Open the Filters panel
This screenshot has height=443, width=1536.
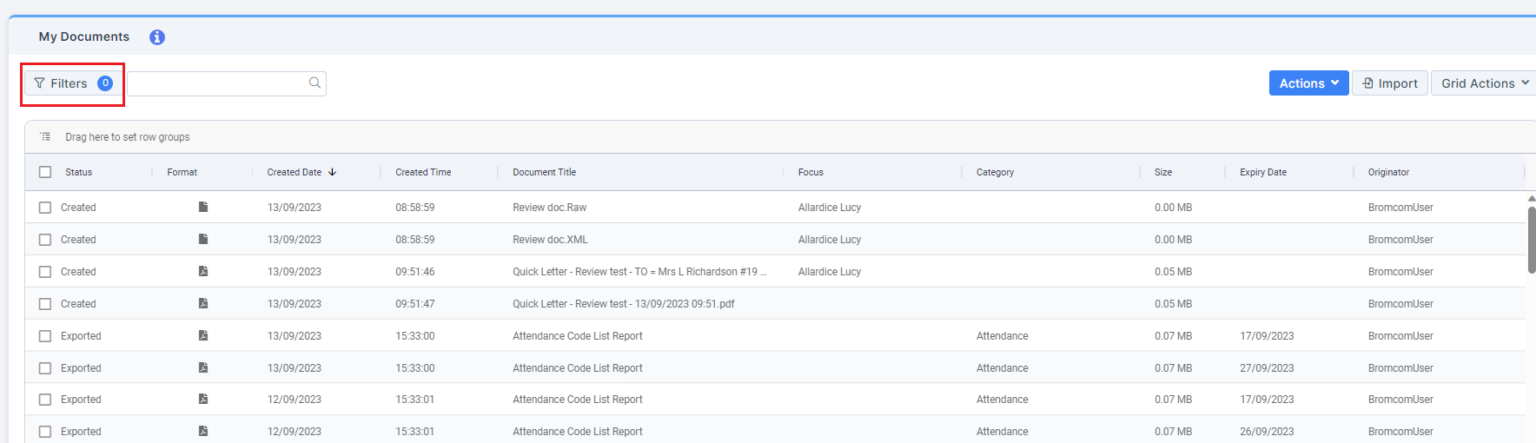coord(72,83)
